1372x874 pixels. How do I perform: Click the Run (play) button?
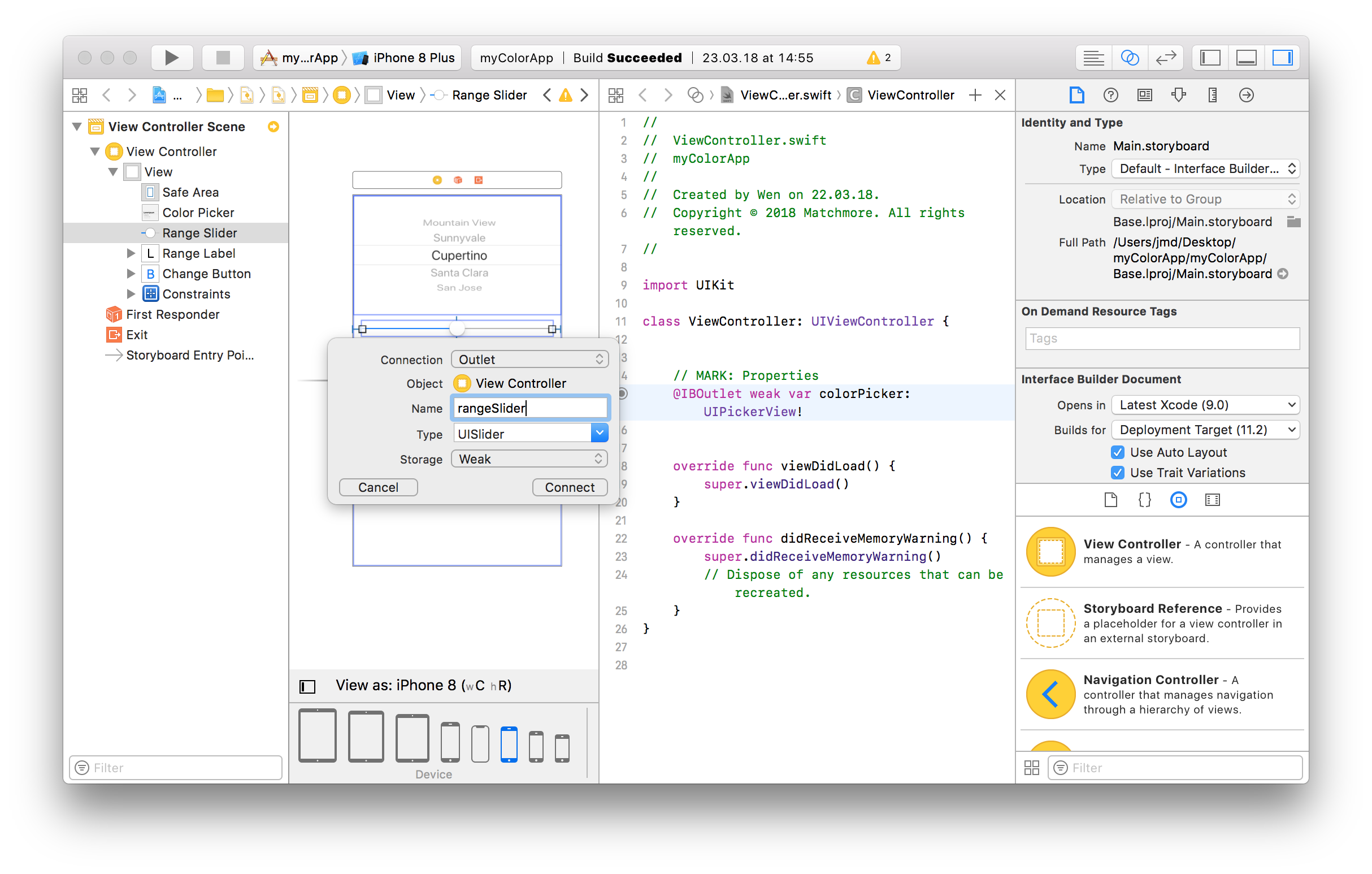[x=172, y=58]
